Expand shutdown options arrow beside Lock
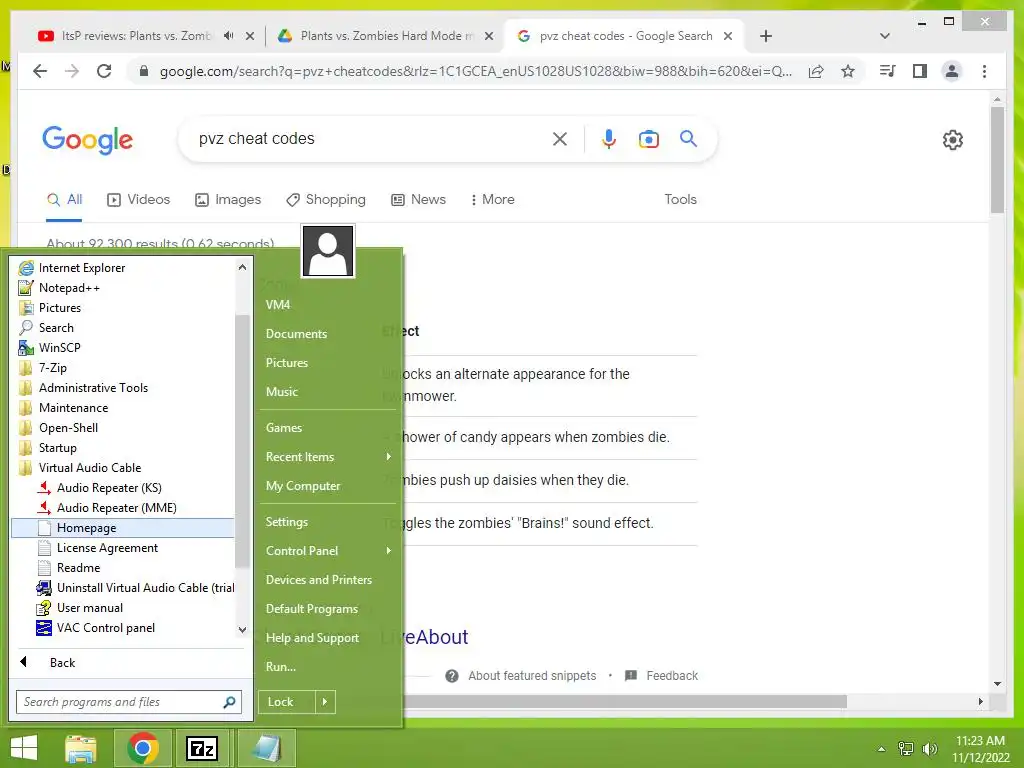This screenshot has width=1024, height=768. (x=325, y=702)
